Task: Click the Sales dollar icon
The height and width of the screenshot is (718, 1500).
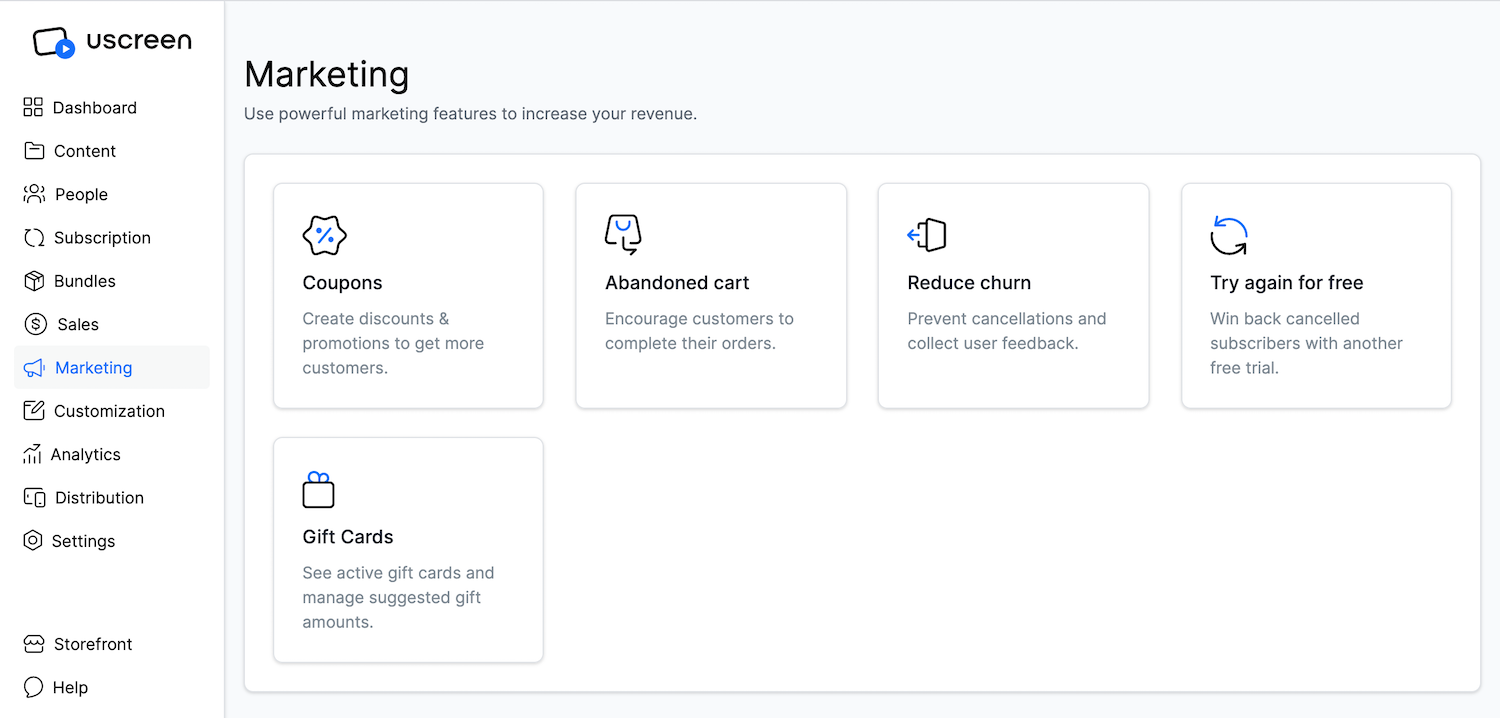Action: click(x=35, y=324)
